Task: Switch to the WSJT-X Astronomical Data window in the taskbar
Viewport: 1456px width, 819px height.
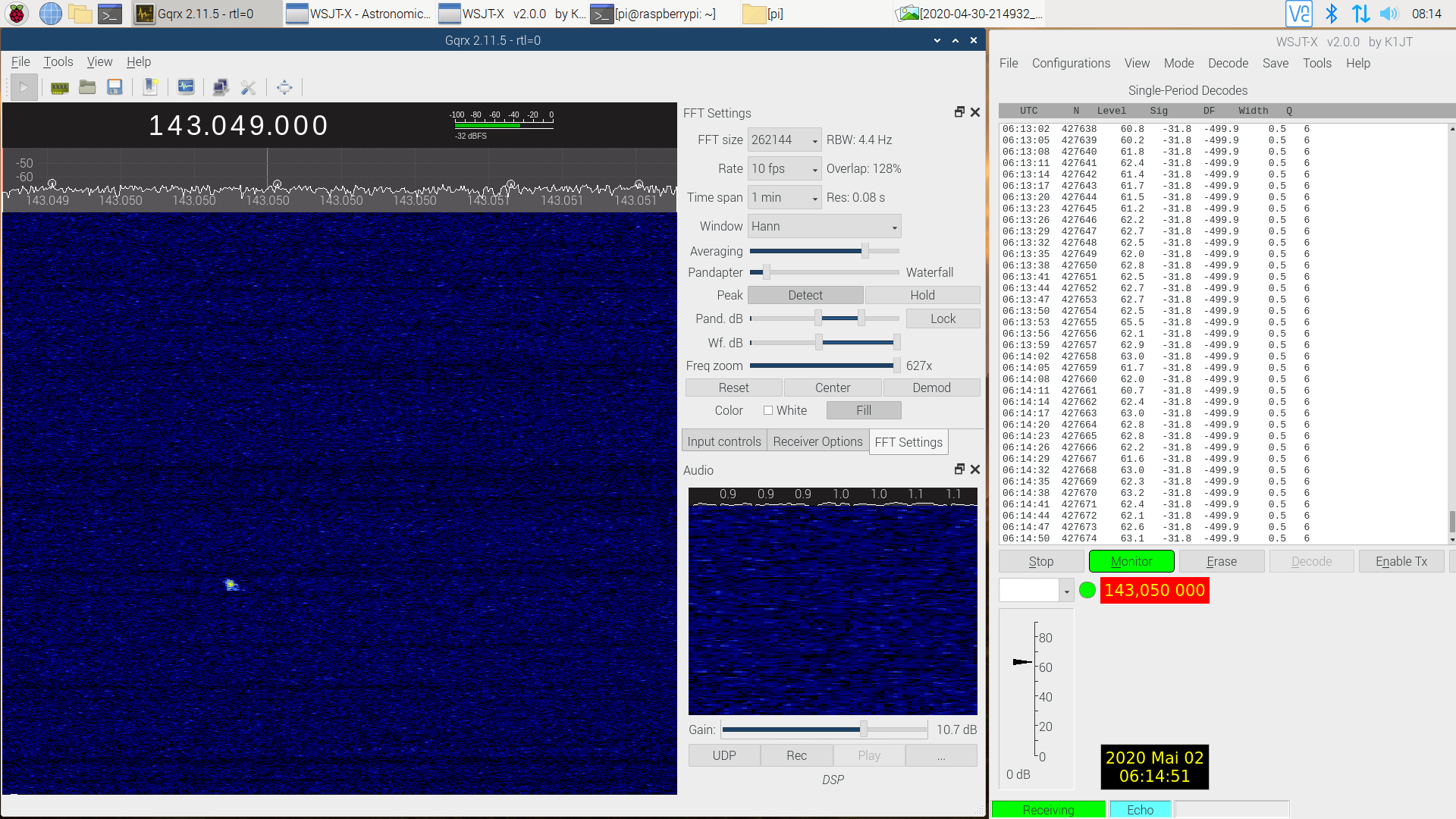Action: click(x=359, y=14)
